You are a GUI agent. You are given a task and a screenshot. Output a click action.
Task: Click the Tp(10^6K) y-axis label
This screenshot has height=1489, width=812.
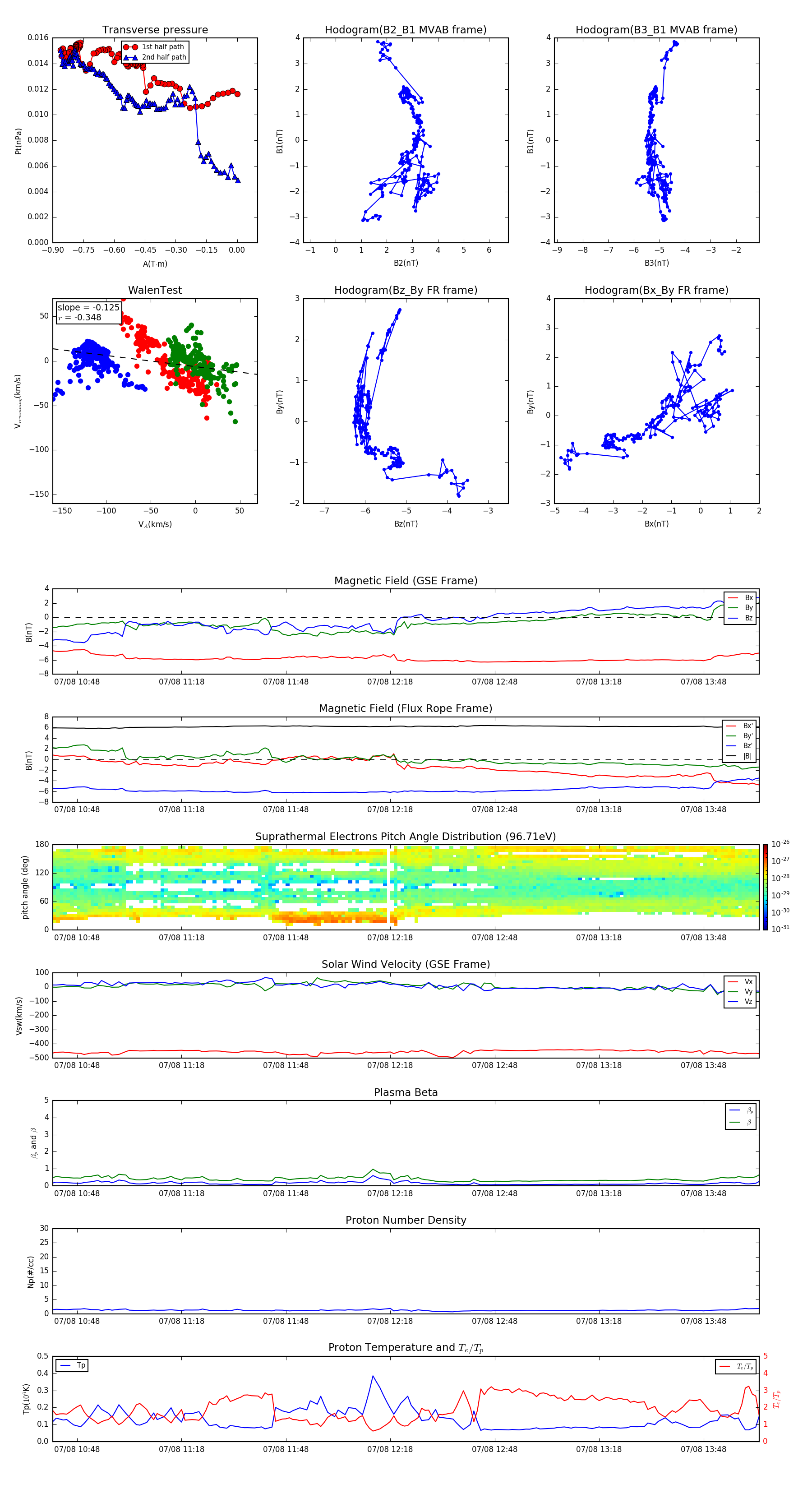click(26, 1399)
